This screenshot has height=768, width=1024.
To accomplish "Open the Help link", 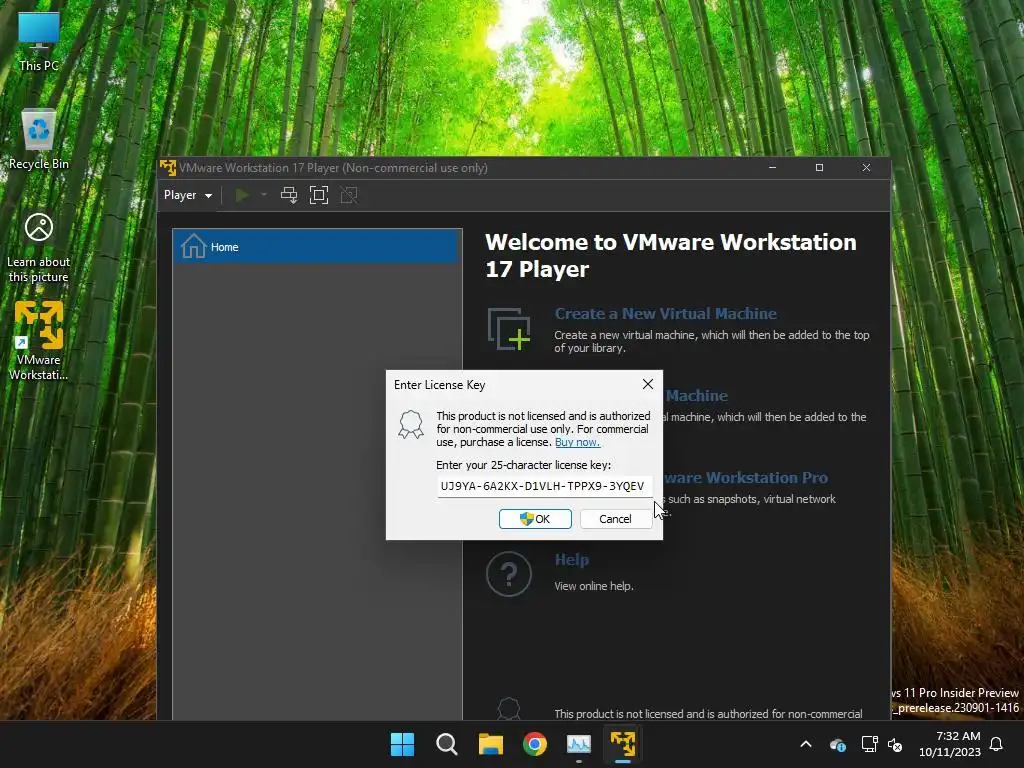I will coord(571,560).
